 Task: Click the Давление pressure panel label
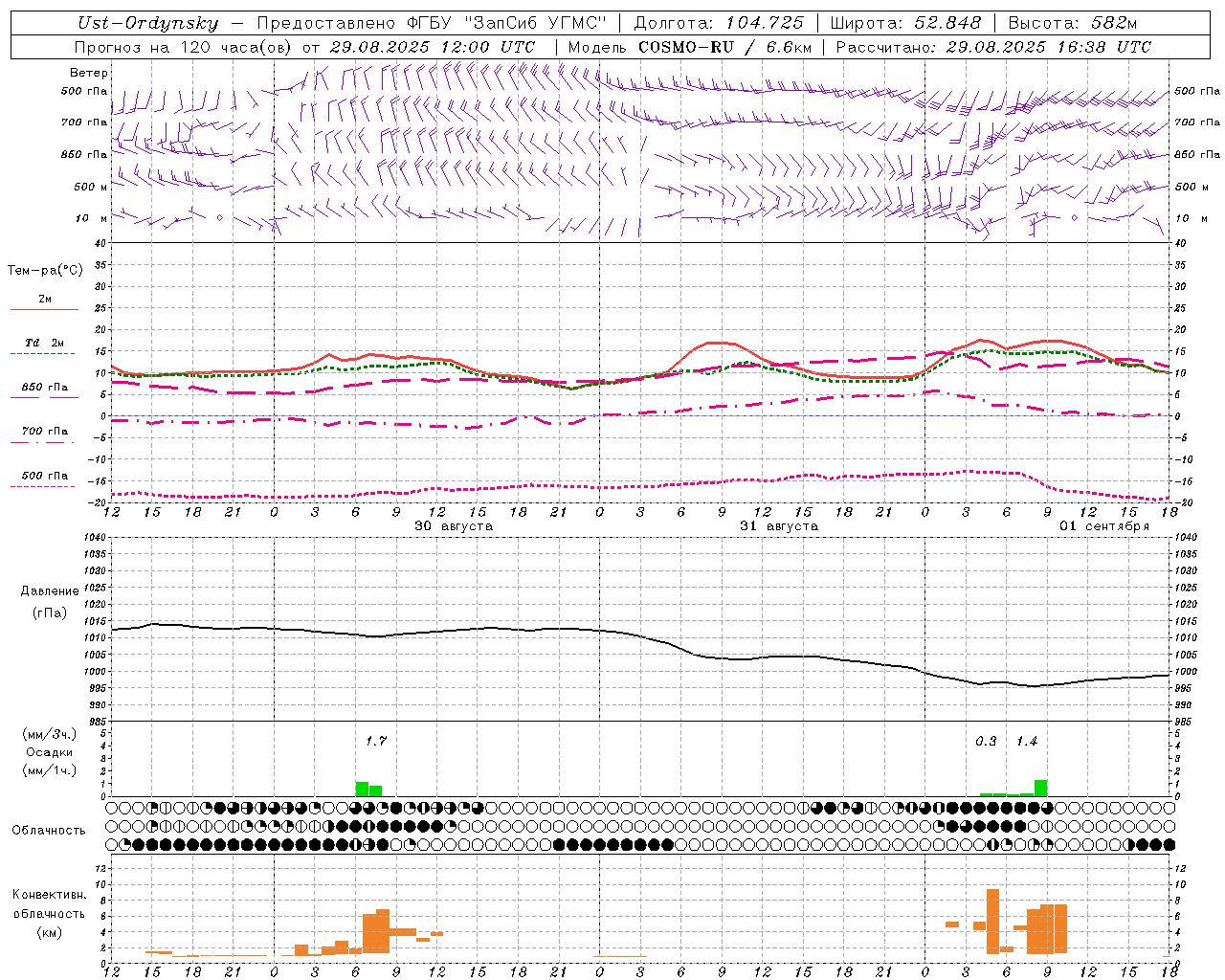tap(50, 590)
